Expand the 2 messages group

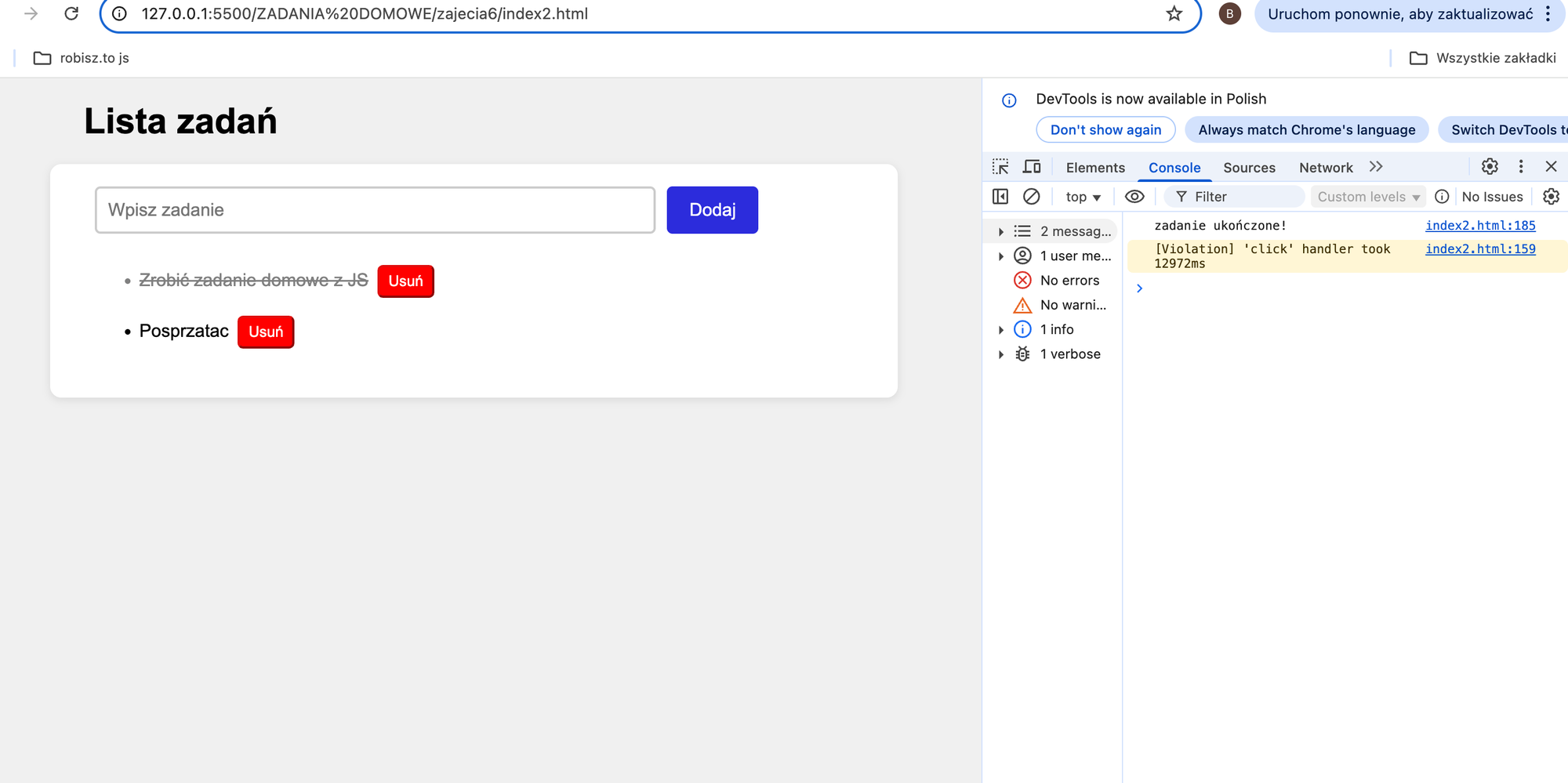tap(1001, 231)
